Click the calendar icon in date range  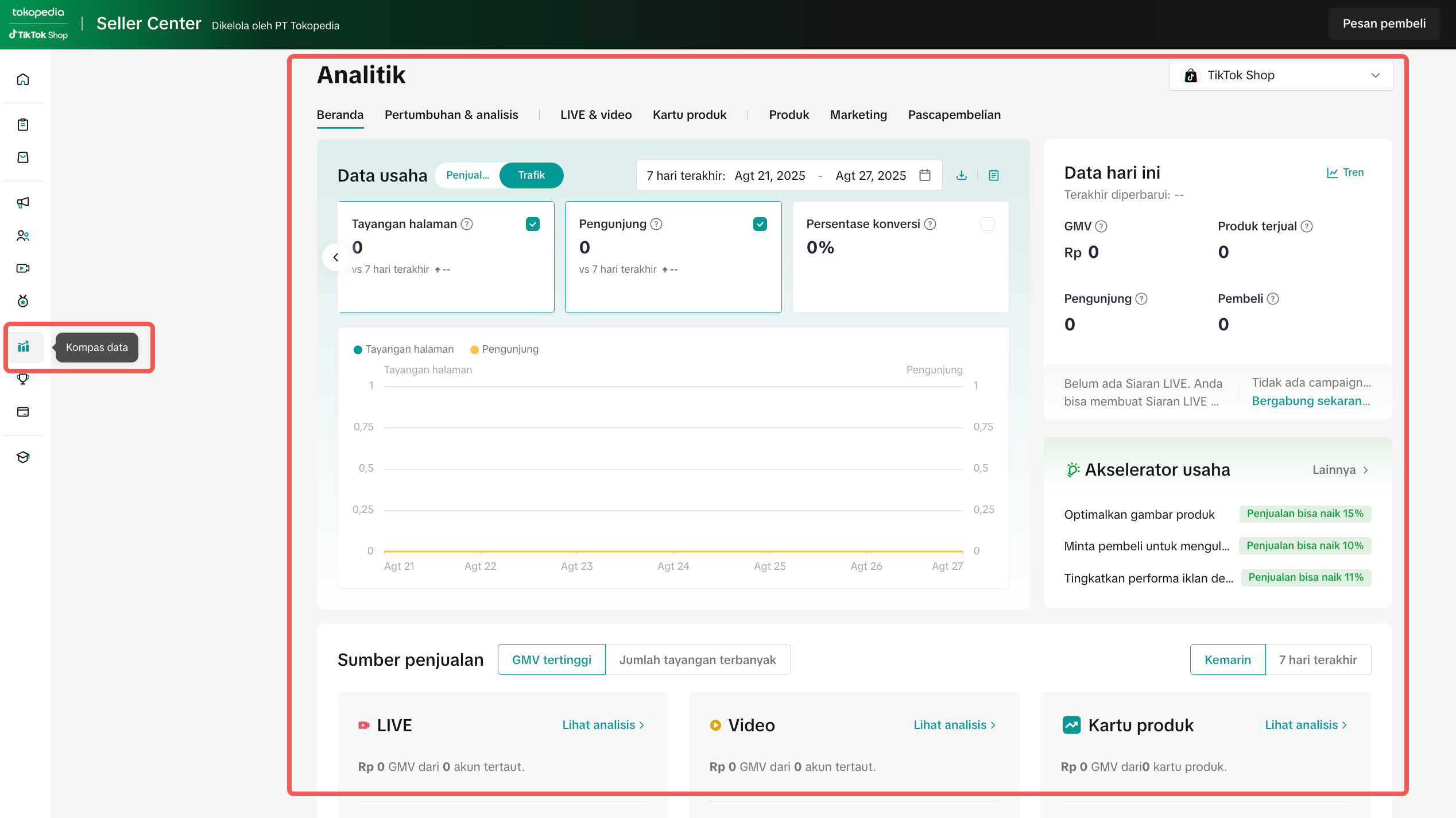[924, 175]
